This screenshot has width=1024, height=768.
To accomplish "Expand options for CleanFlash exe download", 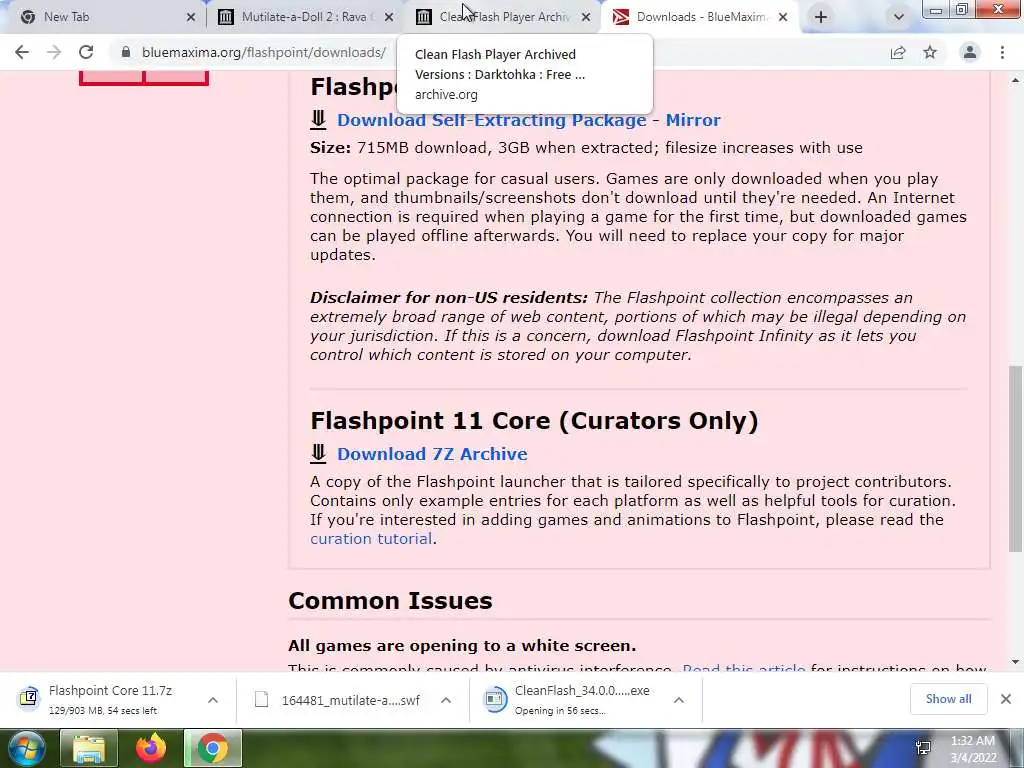I will click(x=679, y=700).
